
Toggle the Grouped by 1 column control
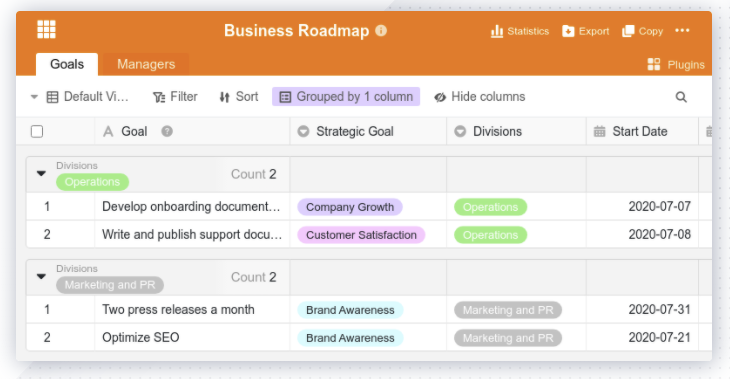346,97
